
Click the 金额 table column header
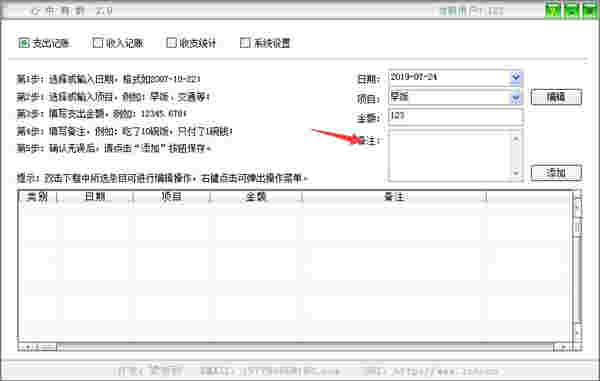[256, 197]
